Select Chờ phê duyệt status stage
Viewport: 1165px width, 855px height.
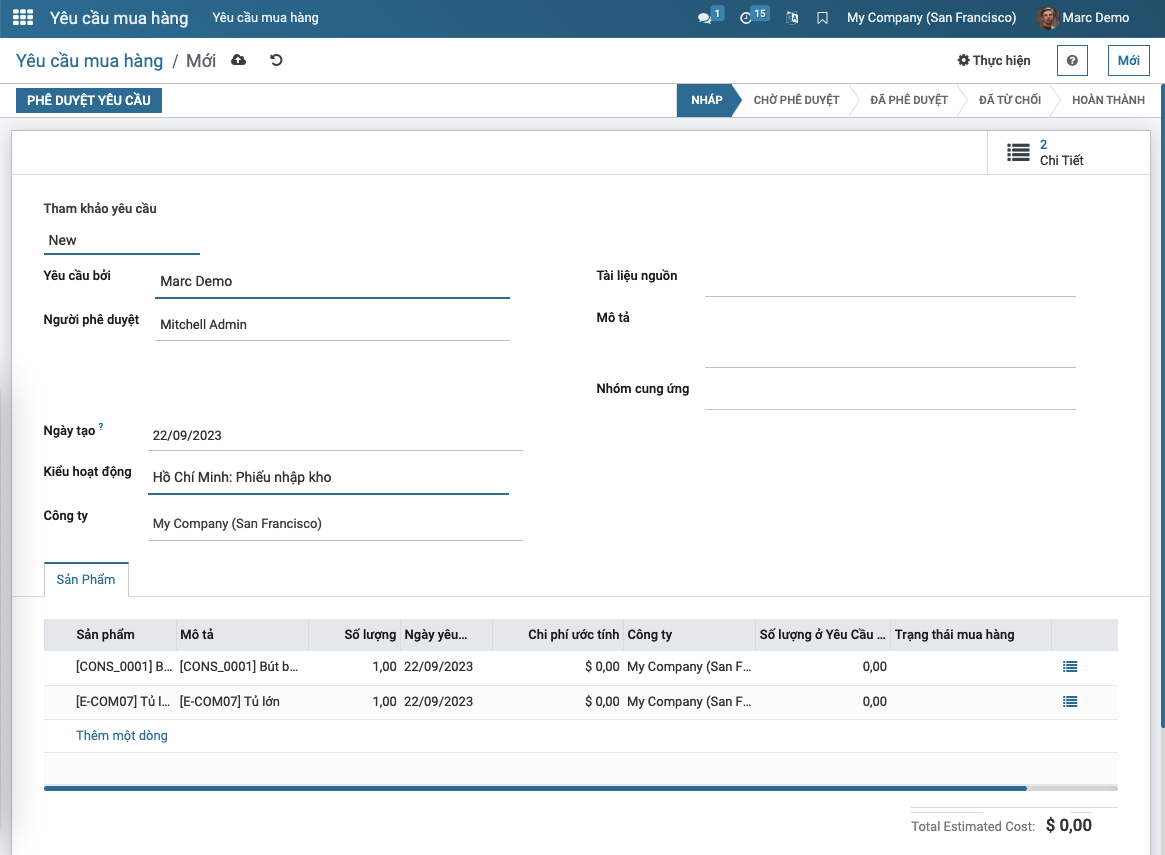[x=796, y=100]
